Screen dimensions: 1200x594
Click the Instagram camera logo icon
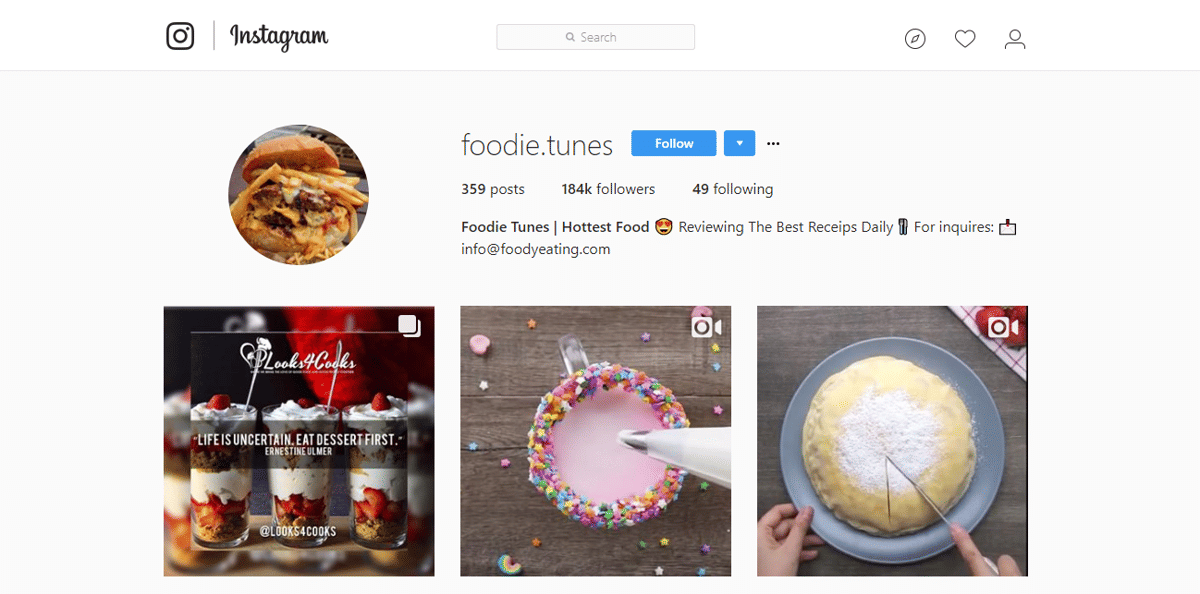click(x=180, y=36)
